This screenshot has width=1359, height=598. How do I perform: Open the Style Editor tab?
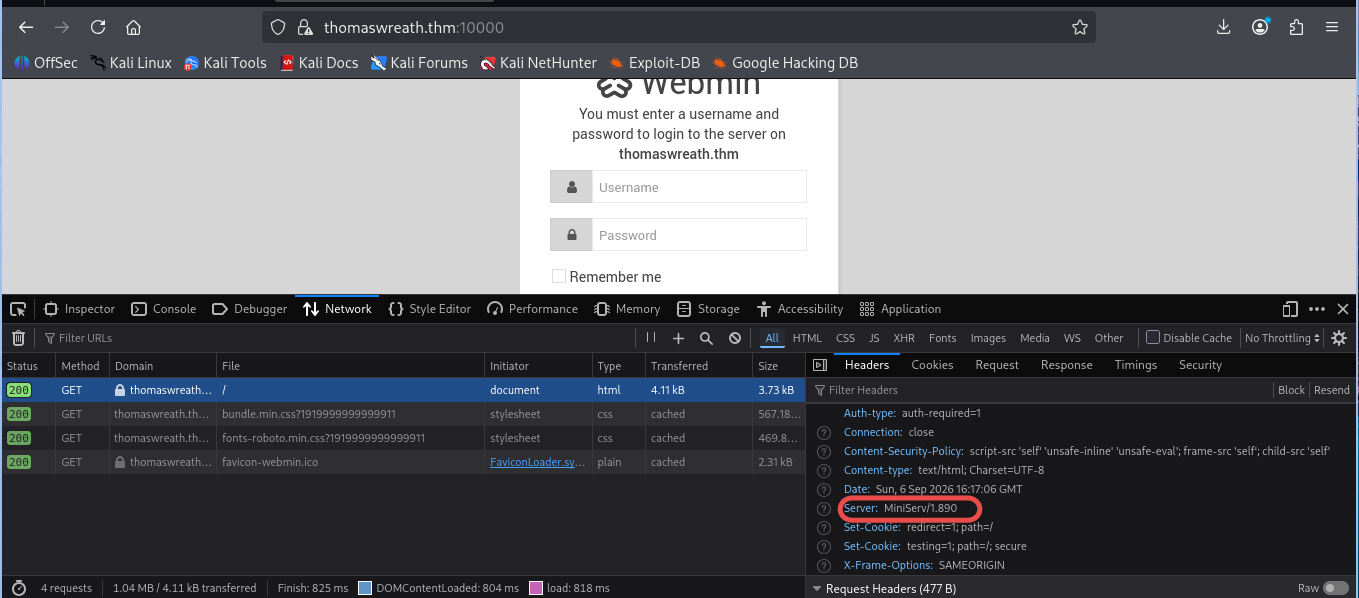(429, 309)
